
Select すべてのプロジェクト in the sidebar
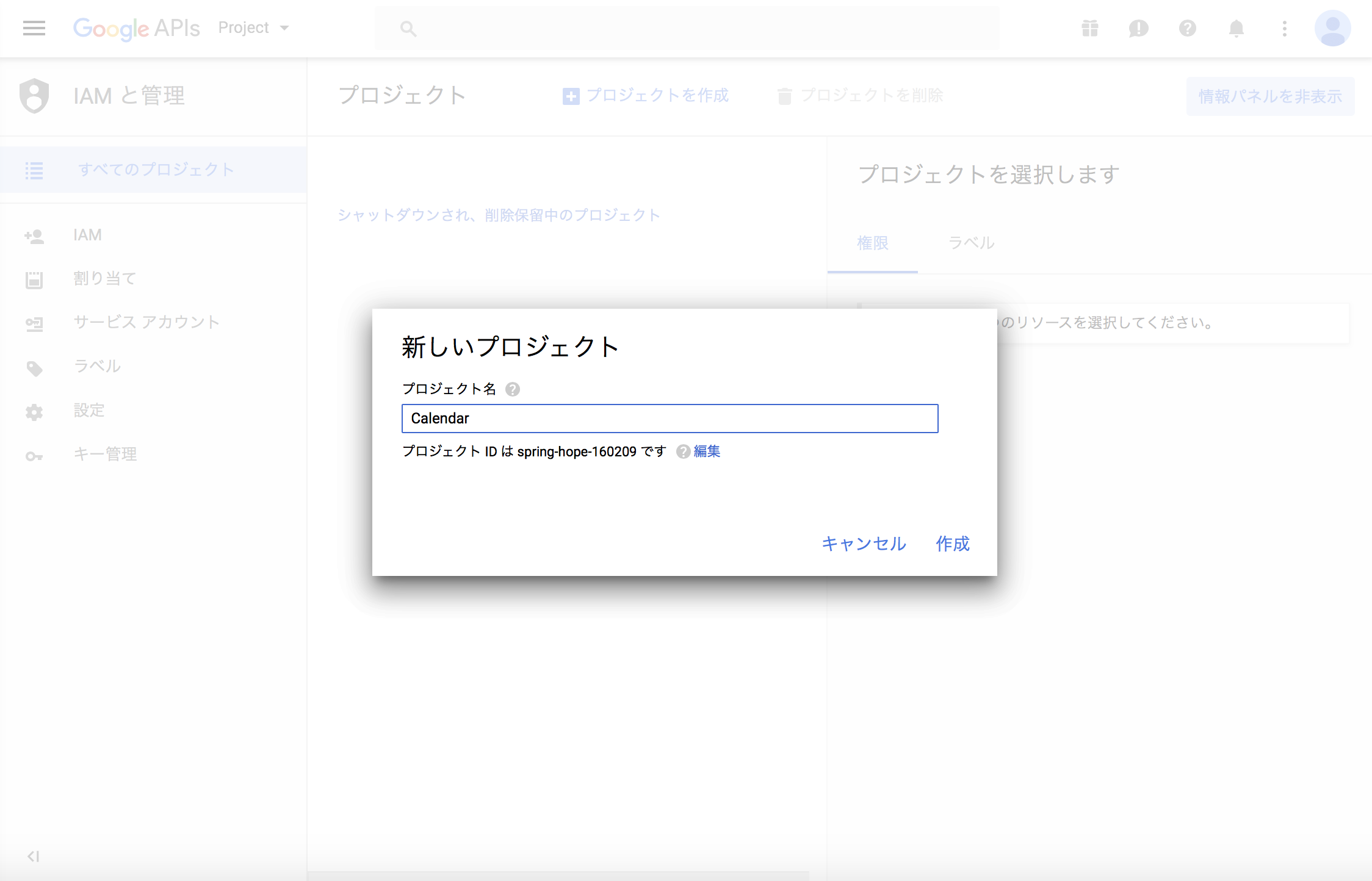pyautogui.click(x=154, y=170)
